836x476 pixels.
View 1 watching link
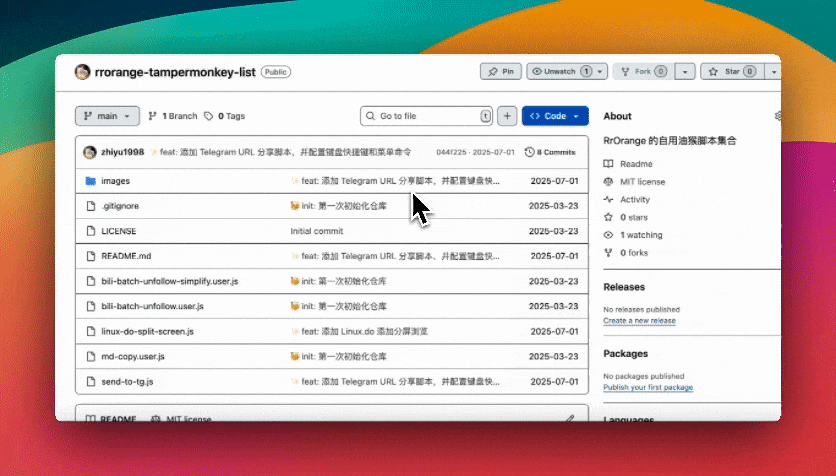(x=641, y=235)
